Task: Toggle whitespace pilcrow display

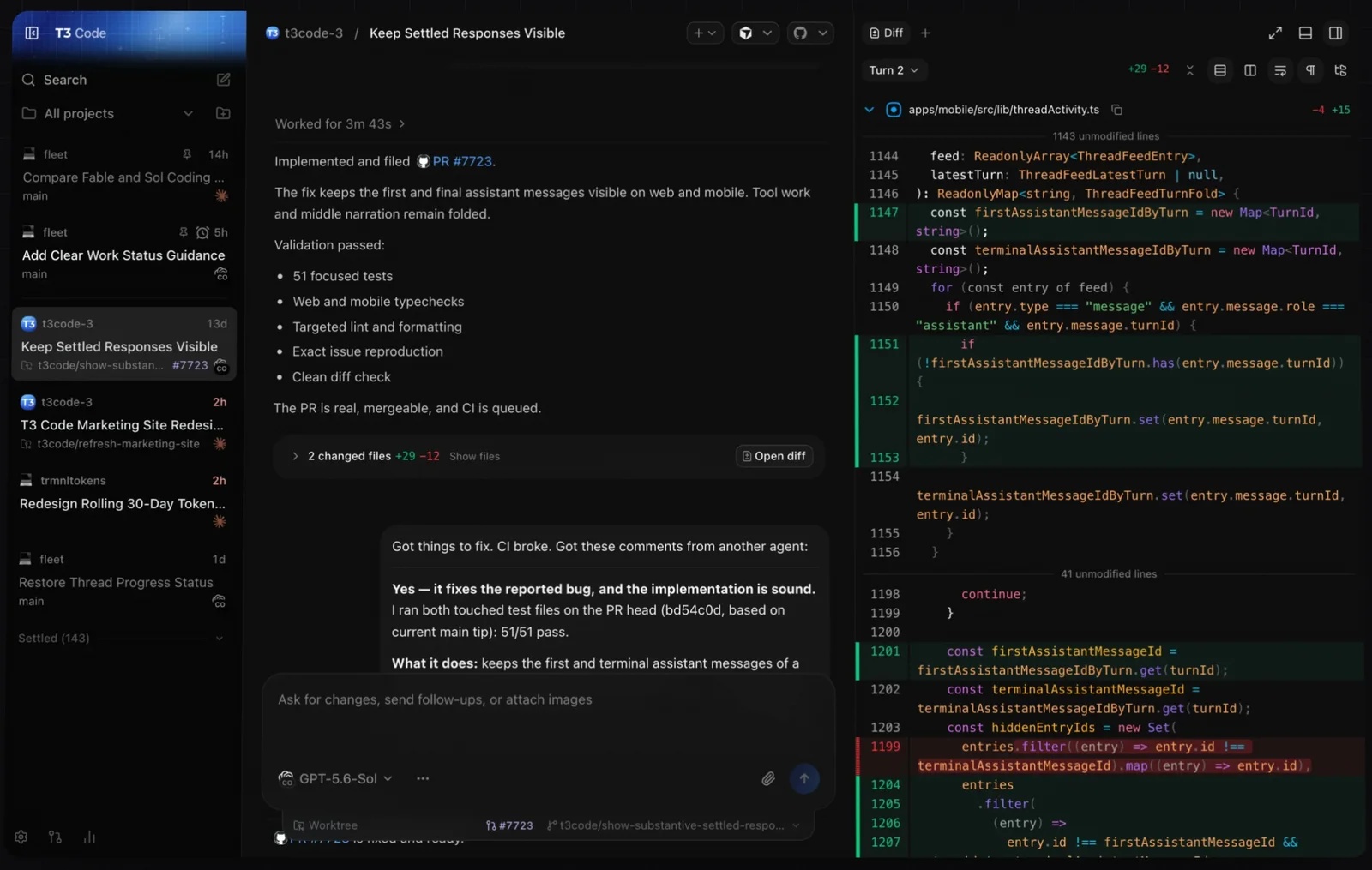Action: click(1310, 70)
